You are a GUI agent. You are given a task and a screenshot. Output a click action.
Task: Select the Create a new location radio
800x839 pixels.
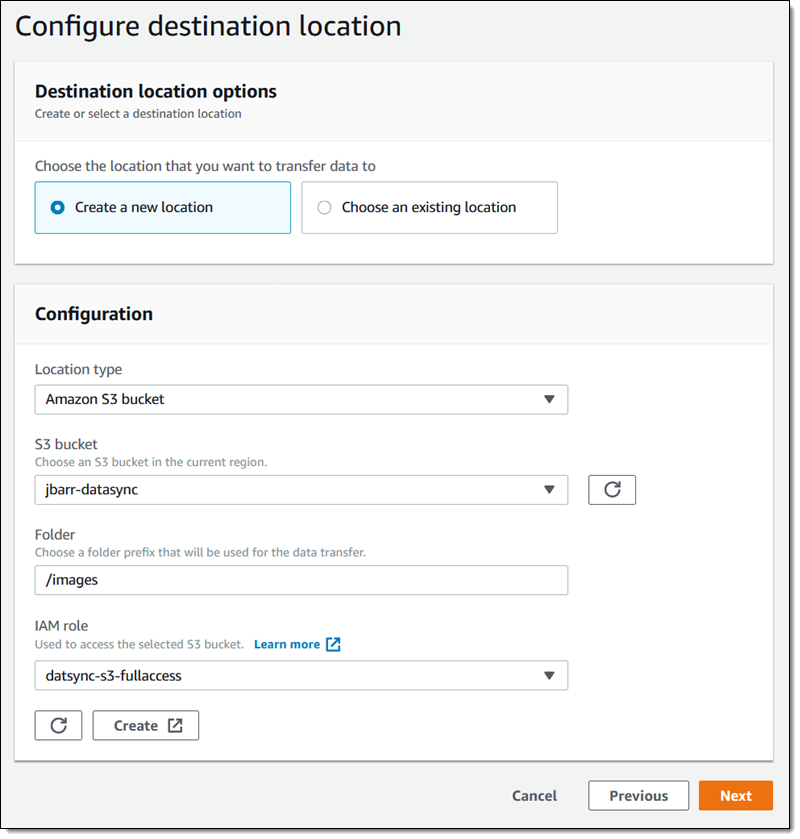click(x=58, y=208)
